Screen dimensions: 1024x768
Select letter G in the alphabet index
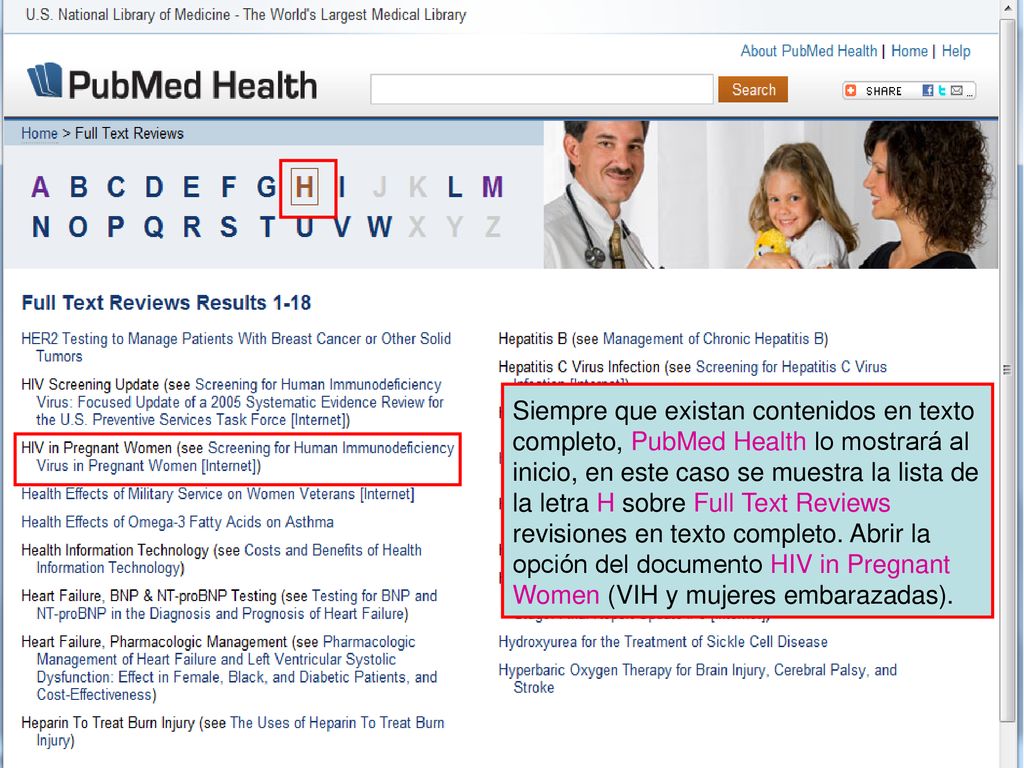point(266,187)
